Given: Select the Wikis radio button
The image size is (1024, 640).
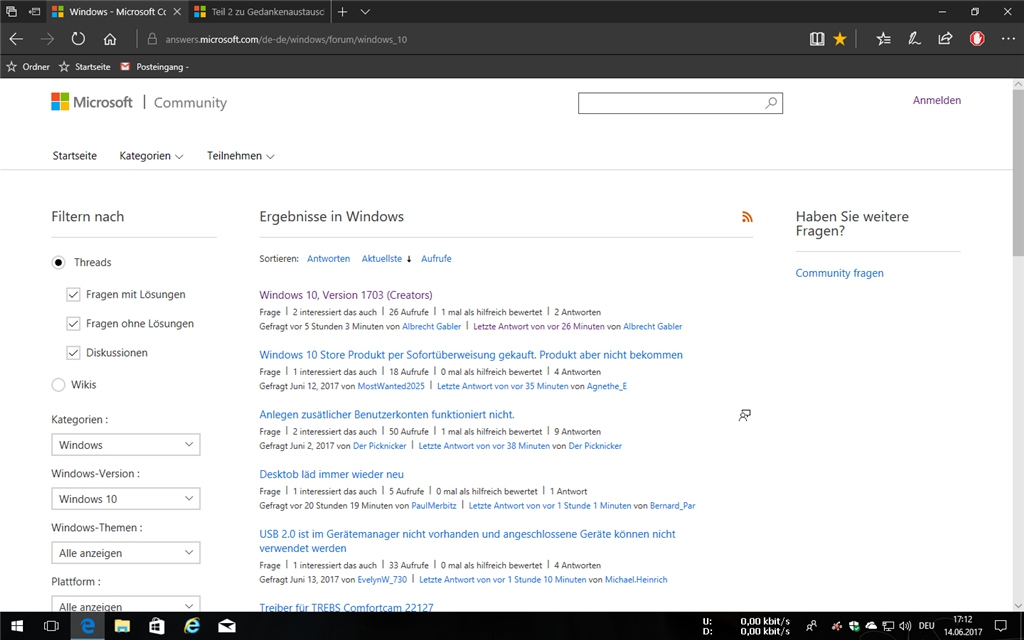Looking at the screenshot, I should 58,385.
